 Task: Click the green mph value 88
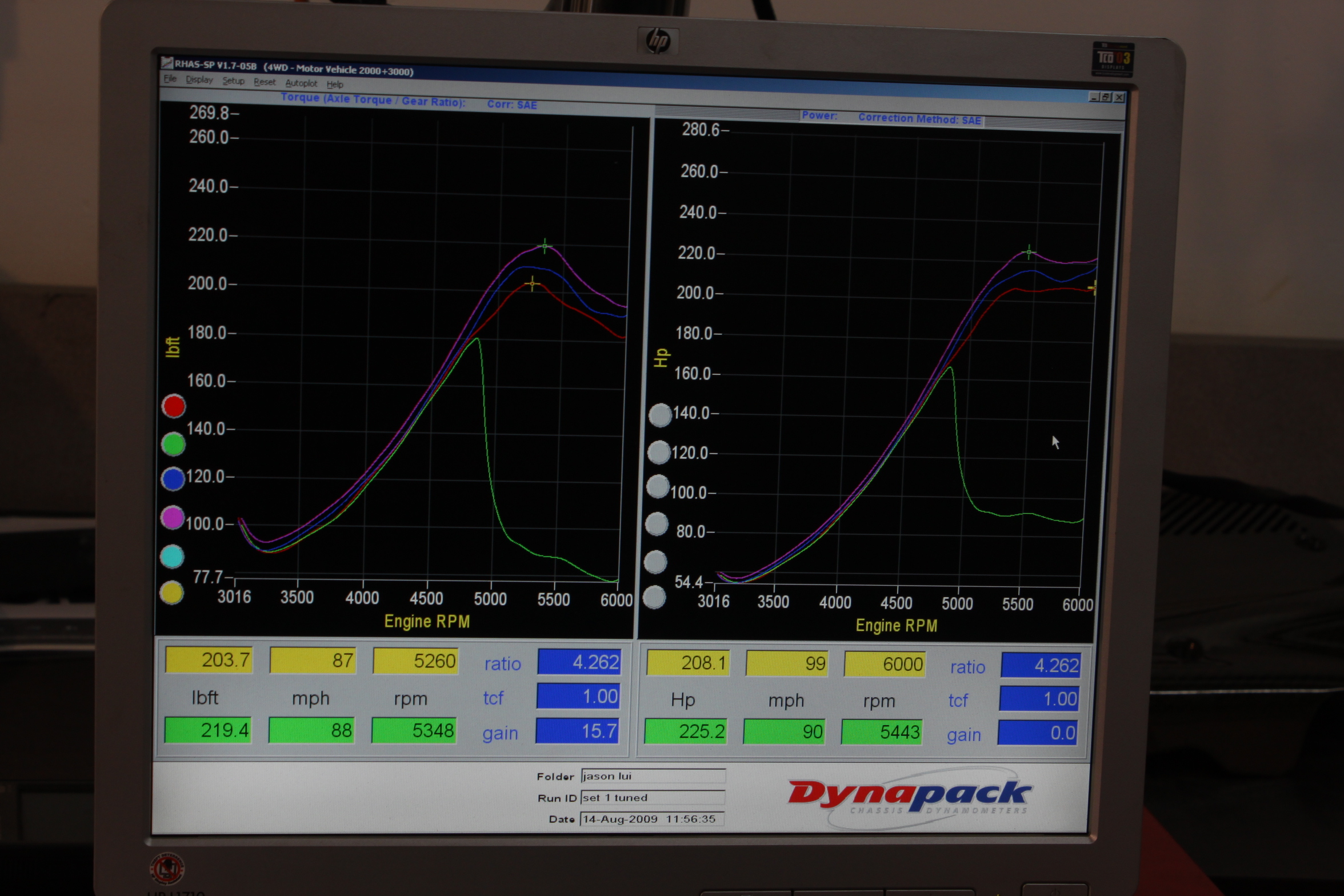311,730
